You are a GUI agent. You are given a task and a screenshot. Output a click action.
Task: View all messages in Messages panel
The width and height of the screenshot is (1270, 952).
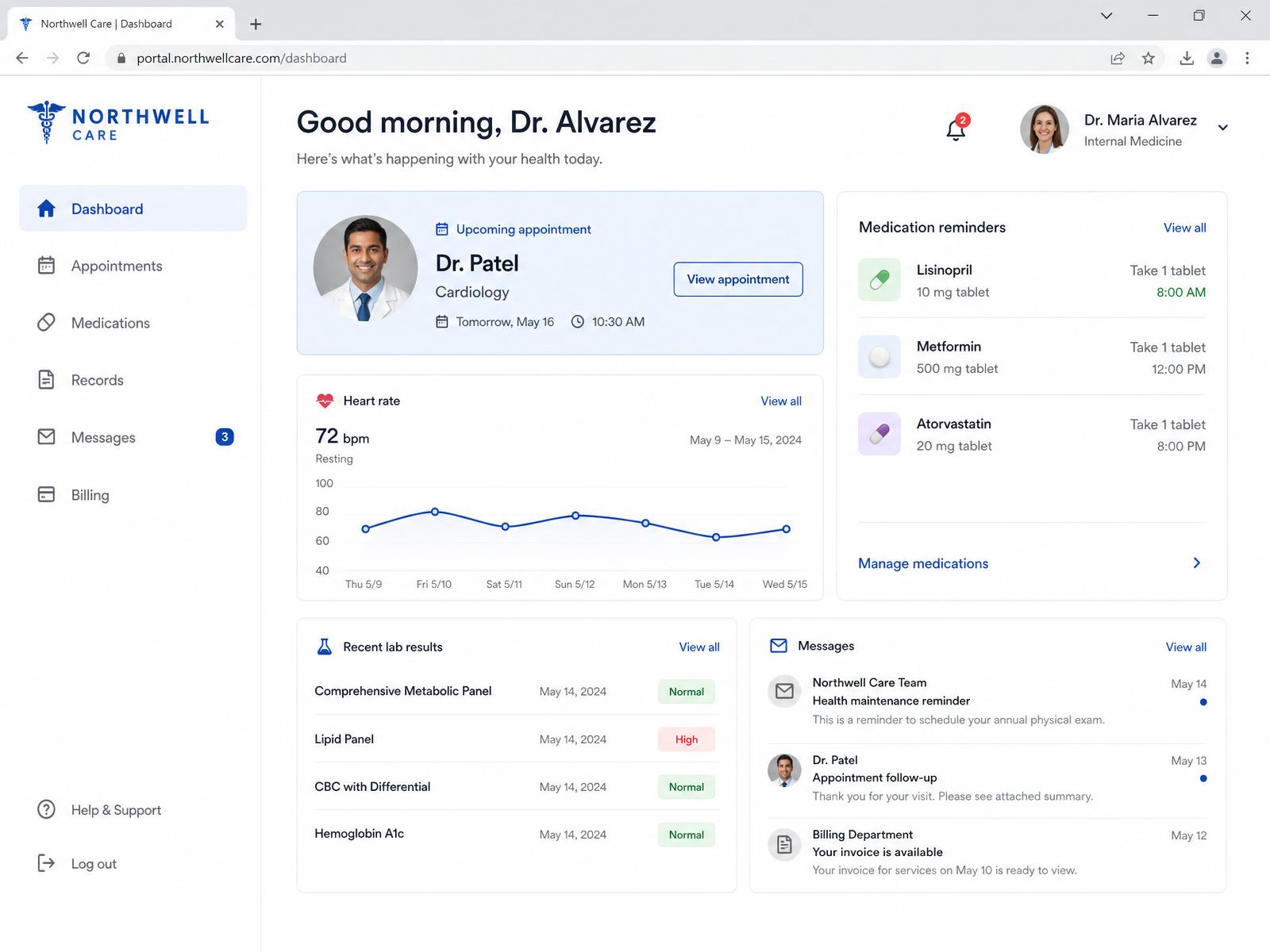[x=1186, y=647]
